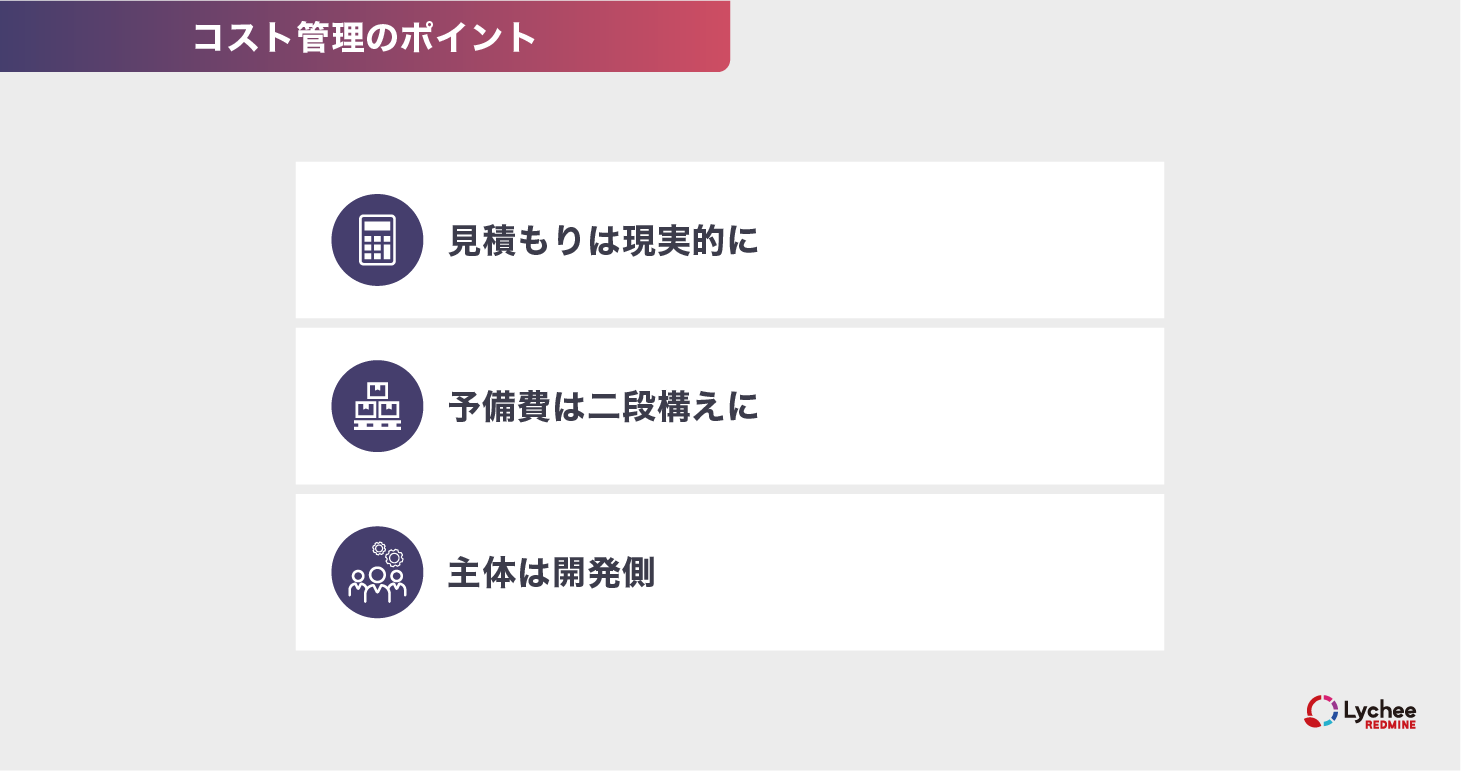The width and height of the screenshot is (1461, 772).
Task: Click the circular Lychee logo mark
Action: pyautogui.click(x=1321, y=710)
